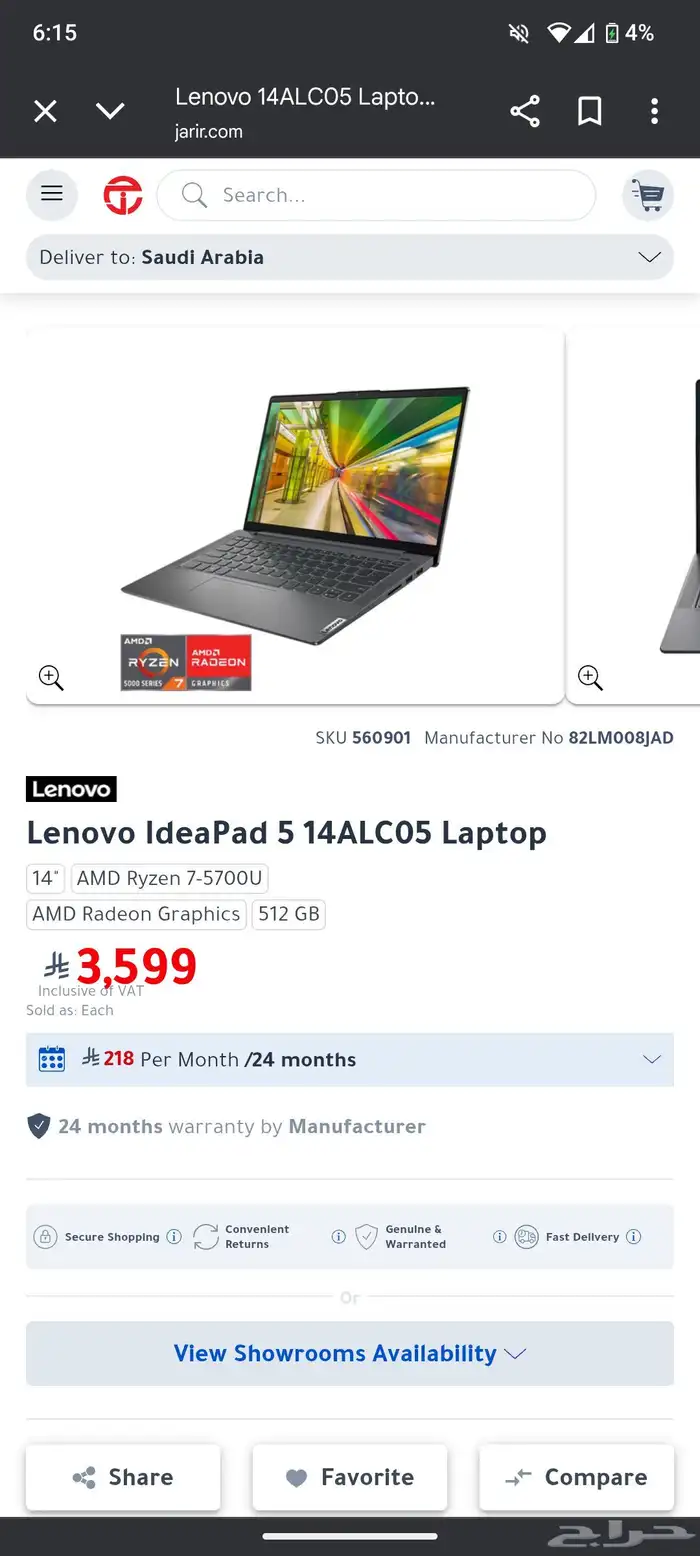Open the shopping cart

(x=648, y=195)
